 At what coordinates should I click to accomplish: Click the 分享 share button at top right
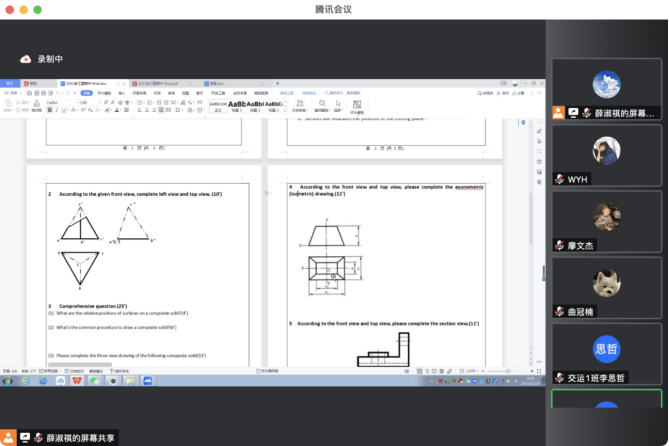point(518,93)
